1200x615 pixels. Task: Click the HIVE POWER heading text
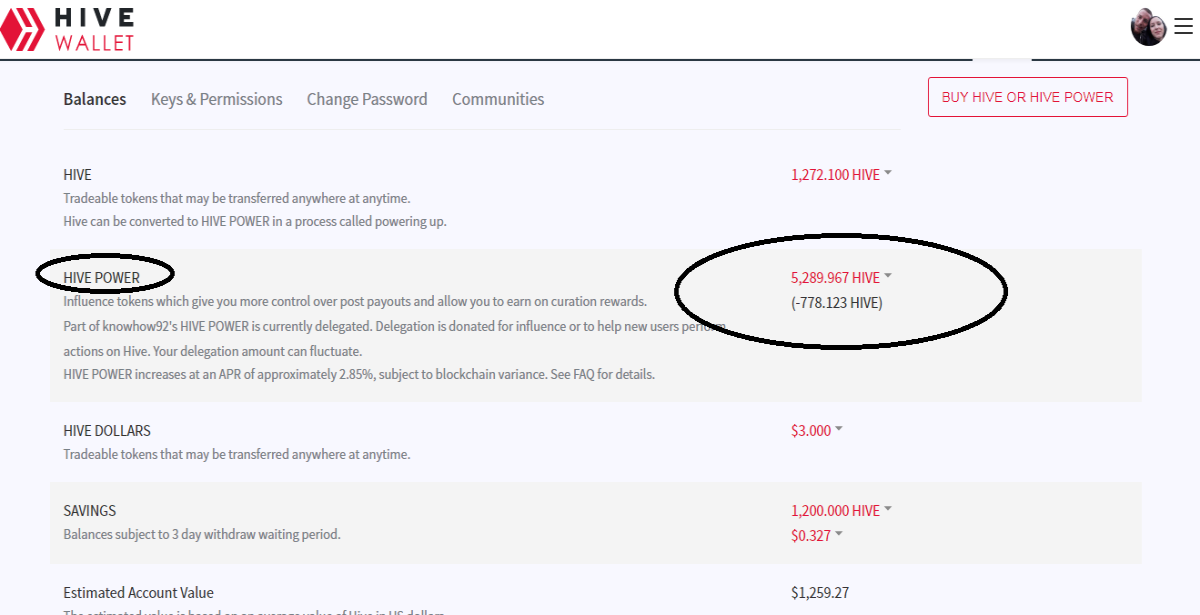(102, 278)
